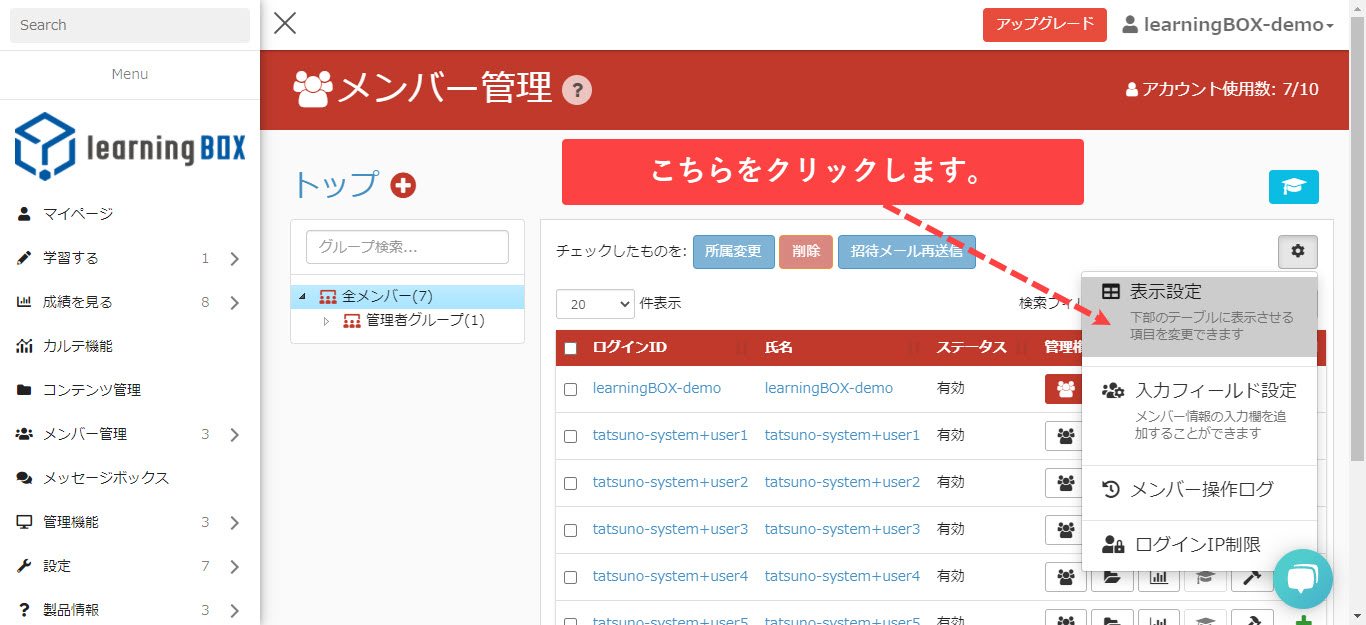
Task: Click the blue graduation cap button
Action: [x=1293, y=187]
